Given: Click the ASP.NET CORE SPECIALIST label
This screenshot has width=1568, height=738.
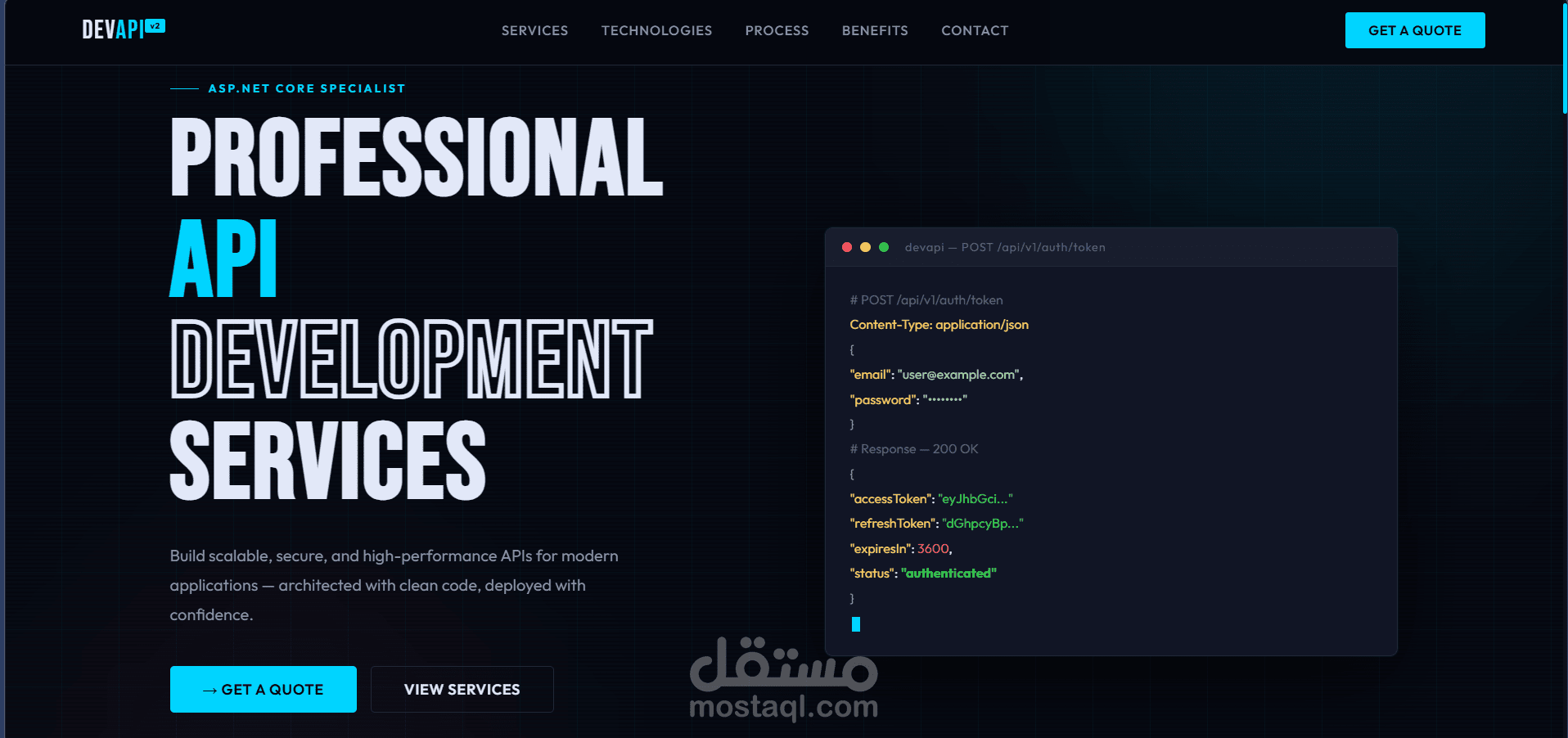Looking at the screenshot, I should [x=307, y=88].
